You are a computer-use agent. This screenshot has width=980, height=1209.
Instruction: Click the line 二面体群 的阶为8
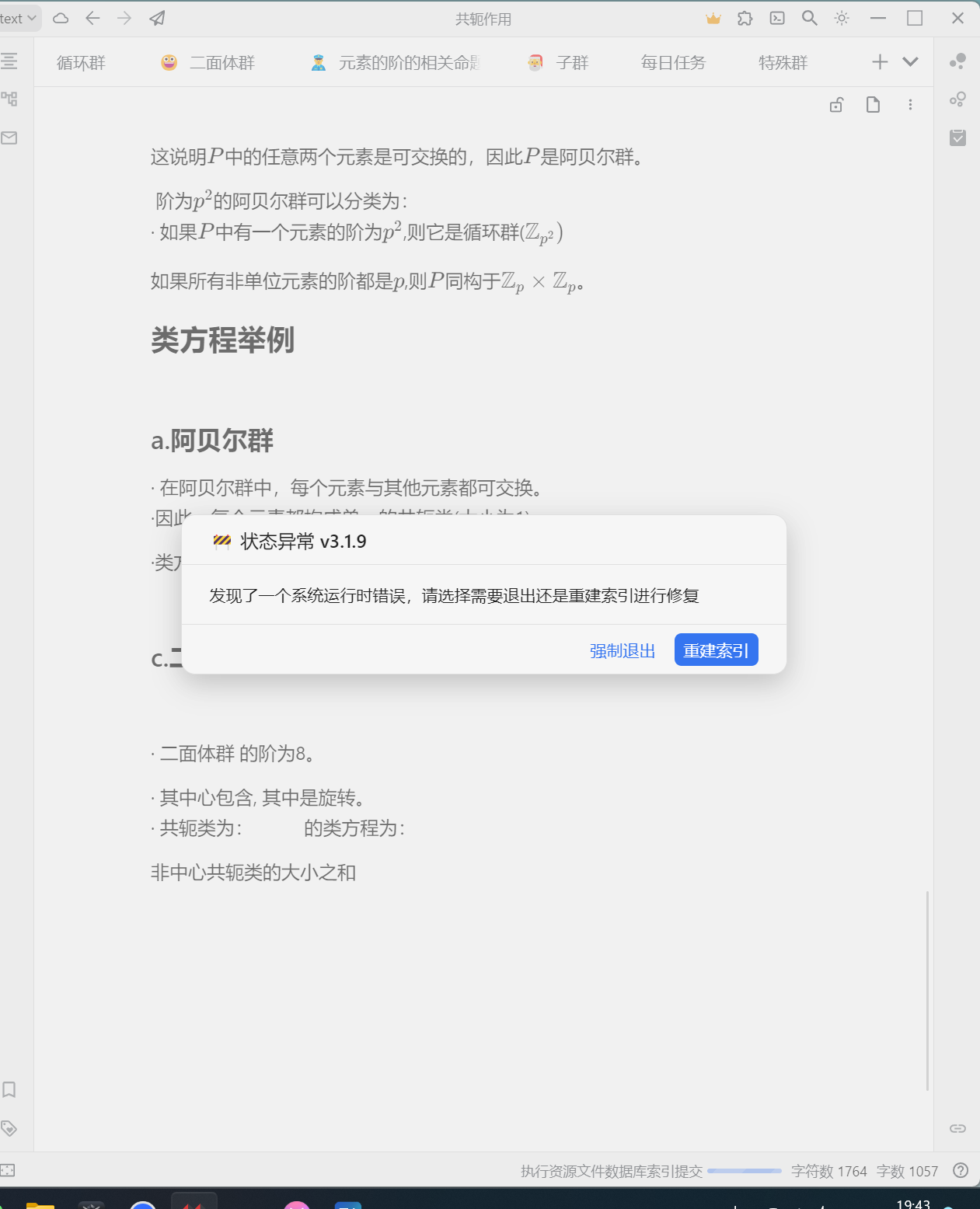(x=233, y=754)
